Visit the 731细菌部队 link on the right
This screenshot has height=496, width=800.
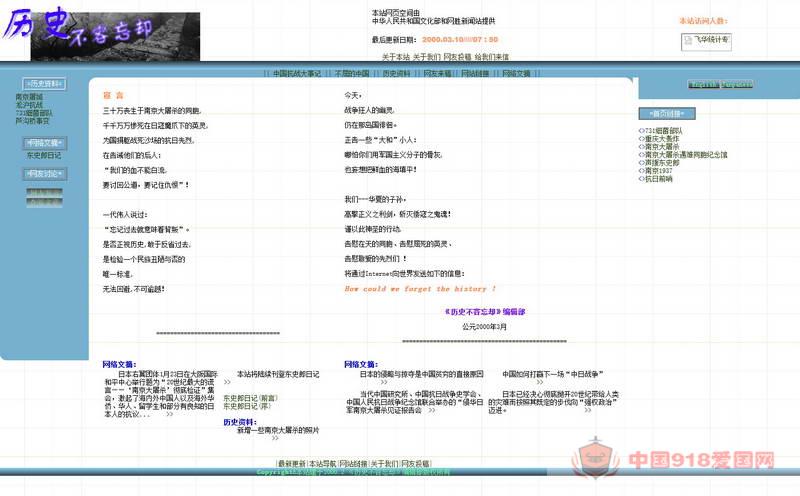[662, 131]
